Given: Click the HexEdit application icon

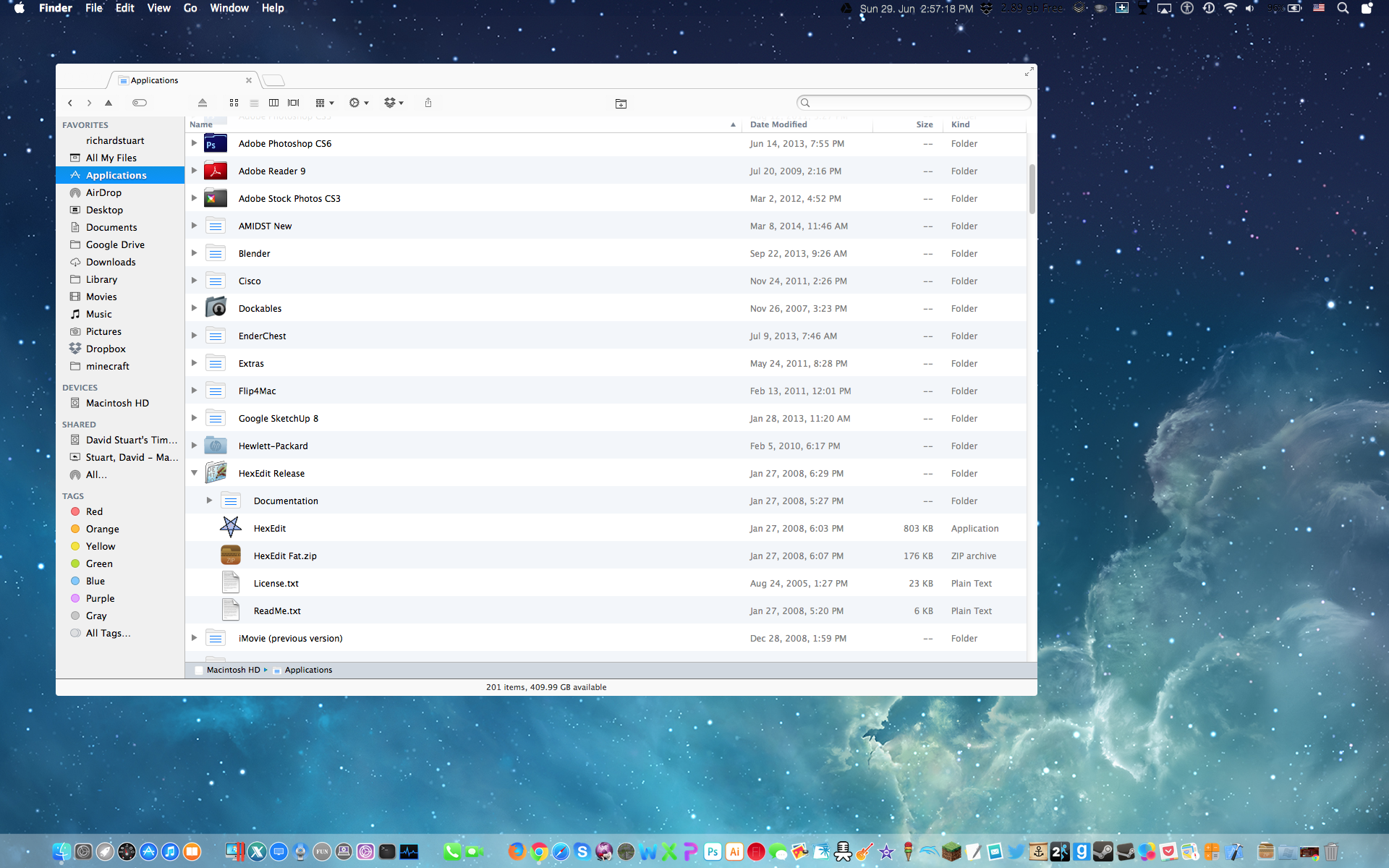Looking at the screenshot, I should [x=231, y=528].
